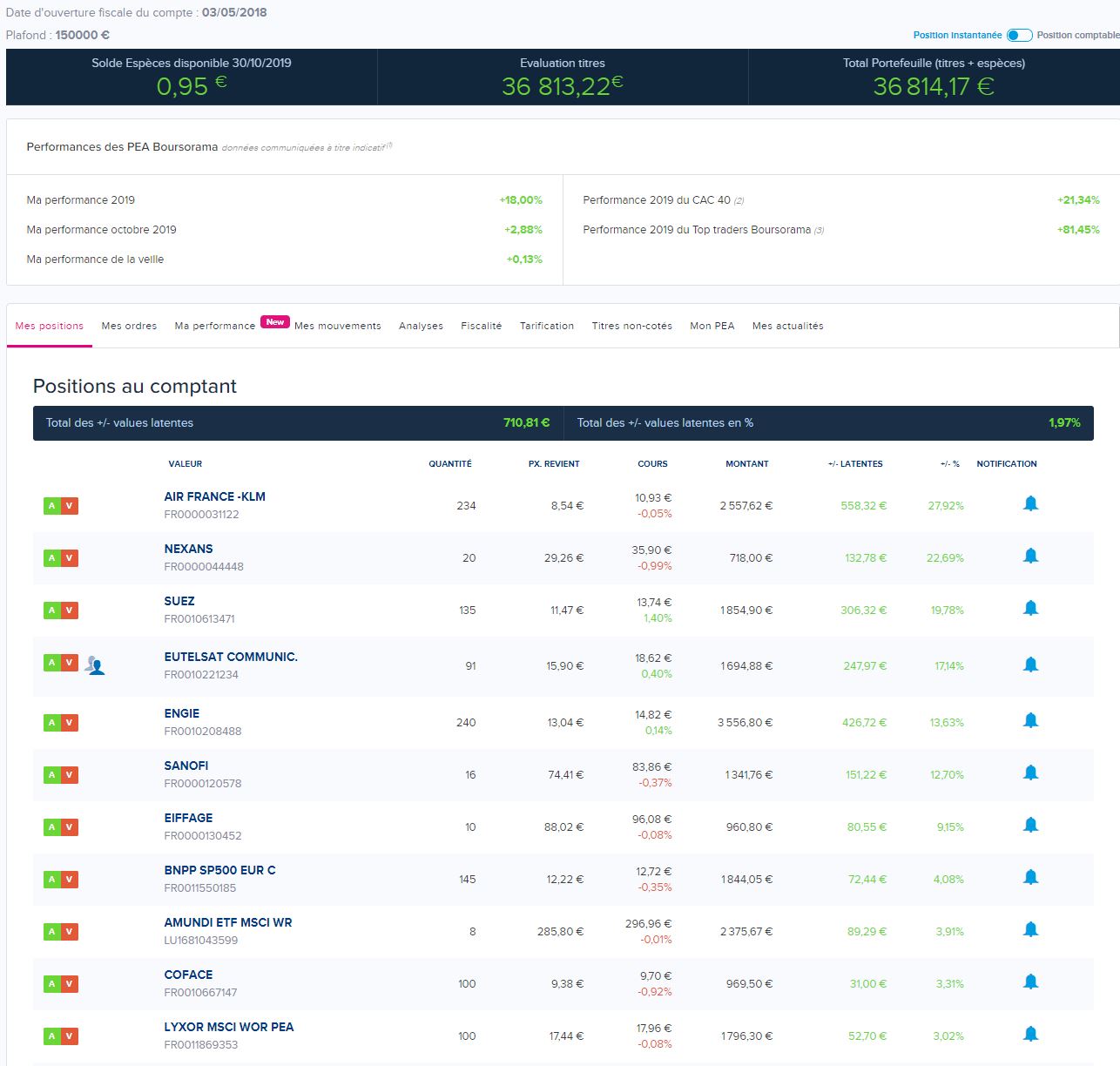Open the Mes ordres tab
The image size is (1120, 1066).
coord(129,326)
